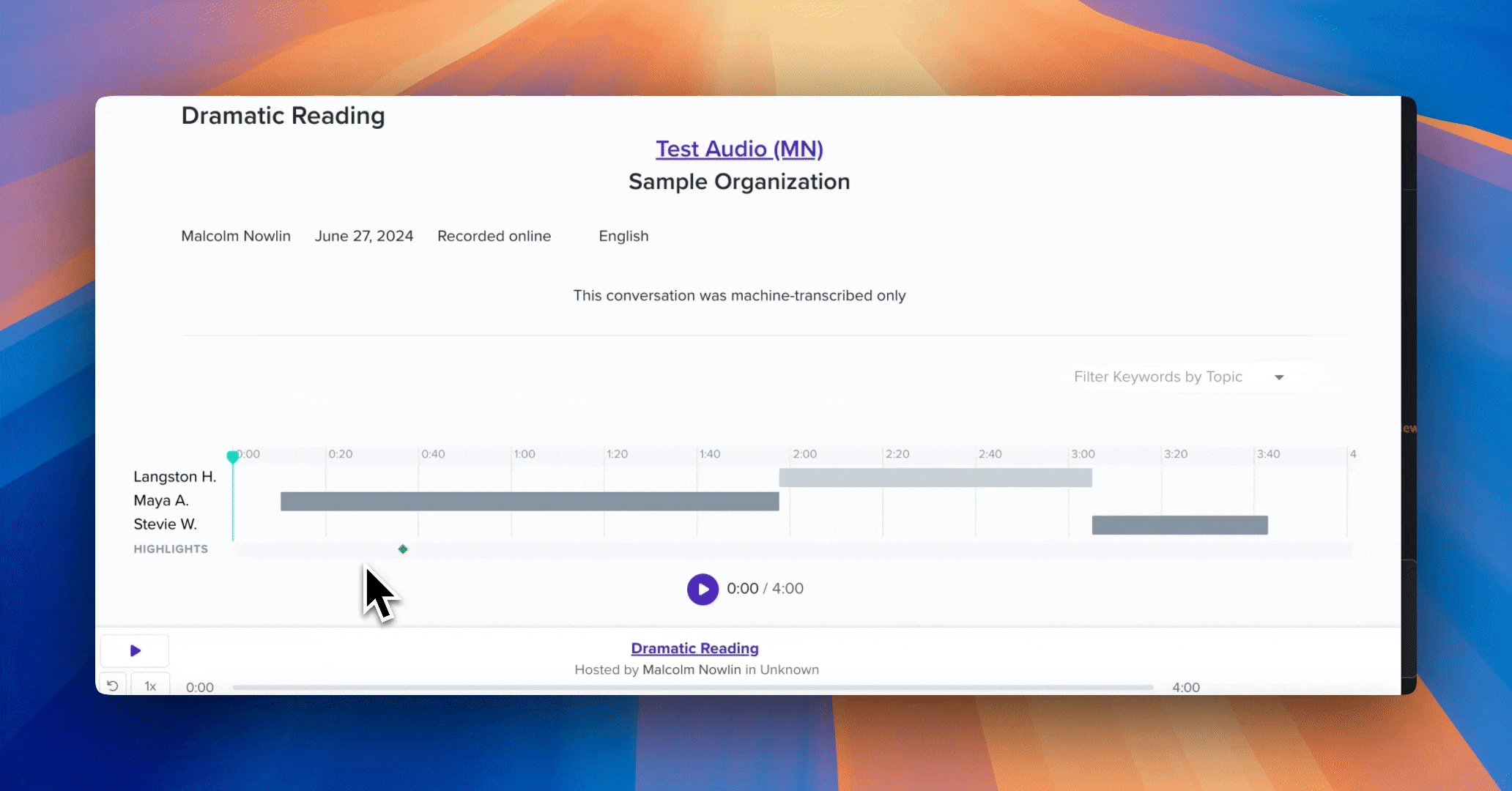
Task: Click the Stevie W. speaker name
Action: 165,524
